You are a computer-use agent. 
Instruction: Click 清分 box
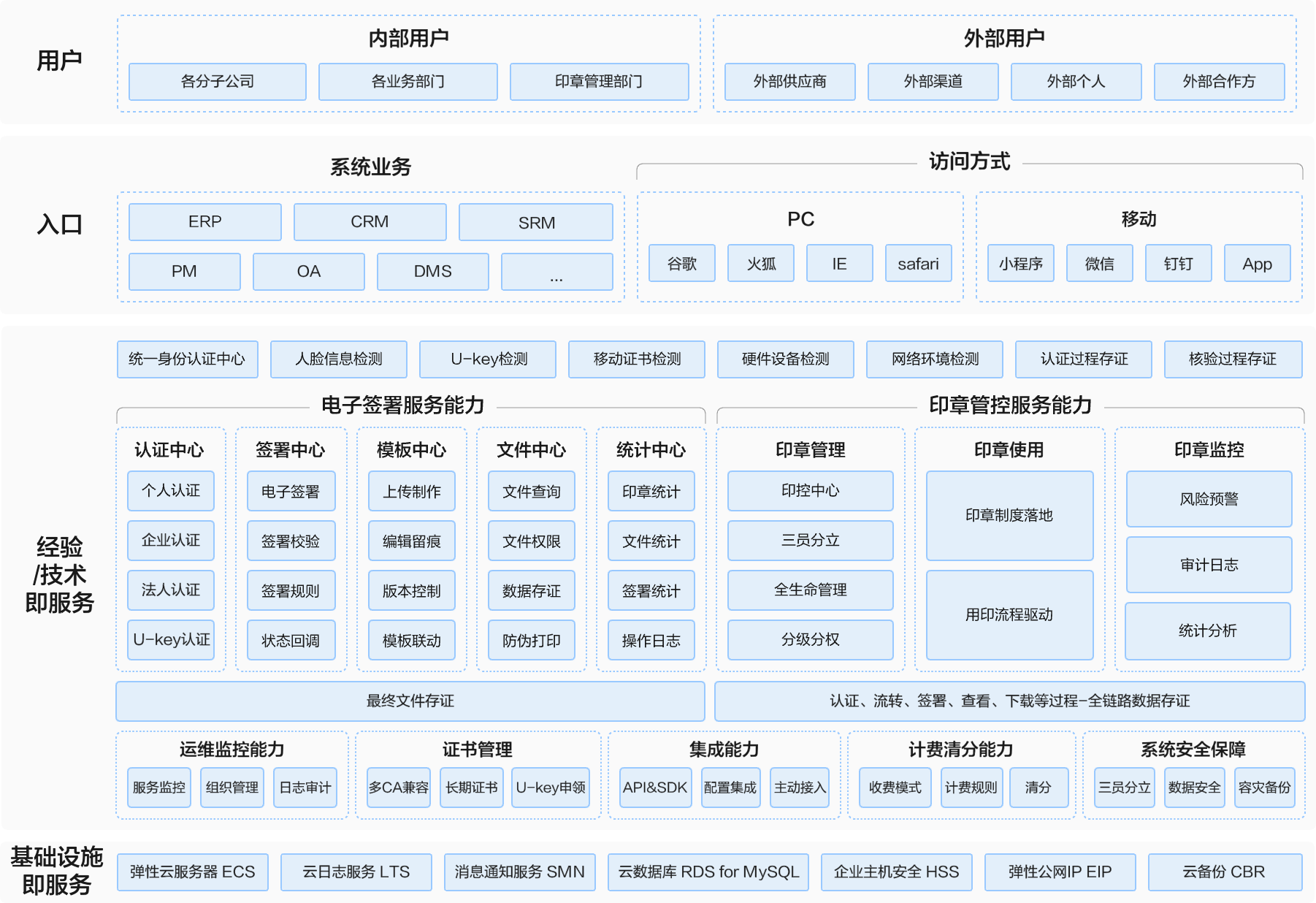1038,787
